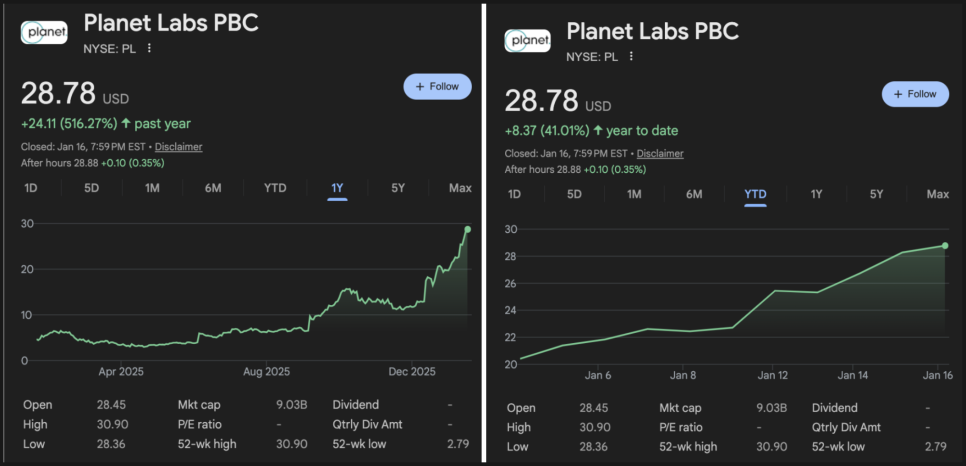Screen dimensions: 966x466
Task: Click the Planet logo in right panel
Action: click(528, 40)
